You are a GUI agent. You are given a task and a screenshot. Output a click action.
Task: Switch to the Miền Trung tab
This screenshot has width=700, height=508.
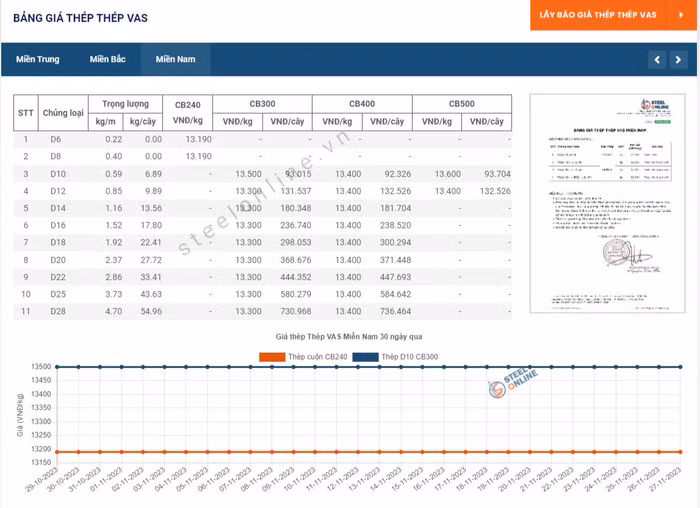coord(37,60)
